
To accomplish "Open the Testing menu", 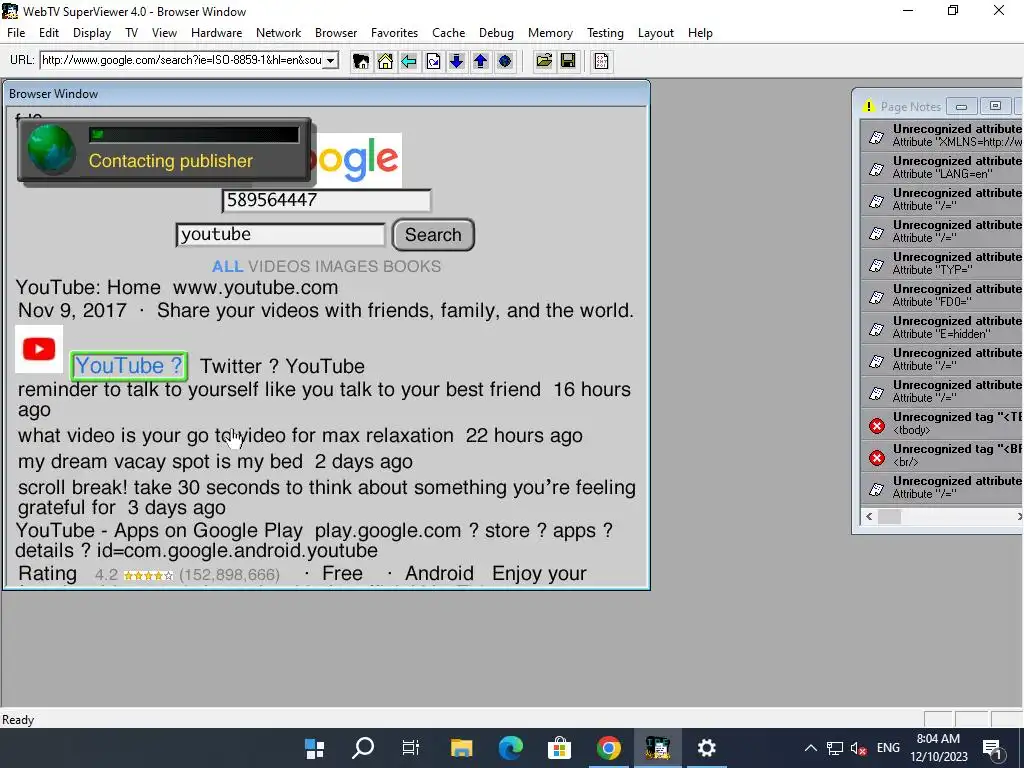I will point(605,33).
